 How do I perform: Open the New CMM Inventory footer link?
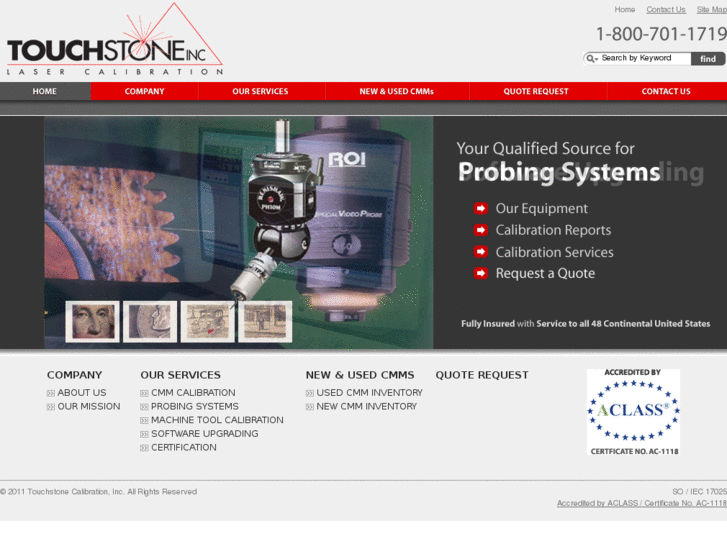coord(366,407)
